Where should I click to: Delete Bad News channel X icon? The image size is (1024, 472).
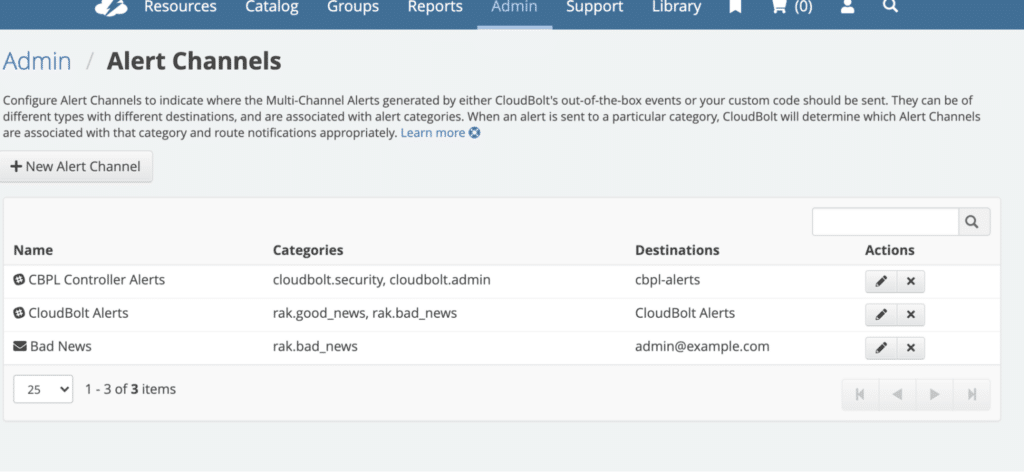click(910, 348)
